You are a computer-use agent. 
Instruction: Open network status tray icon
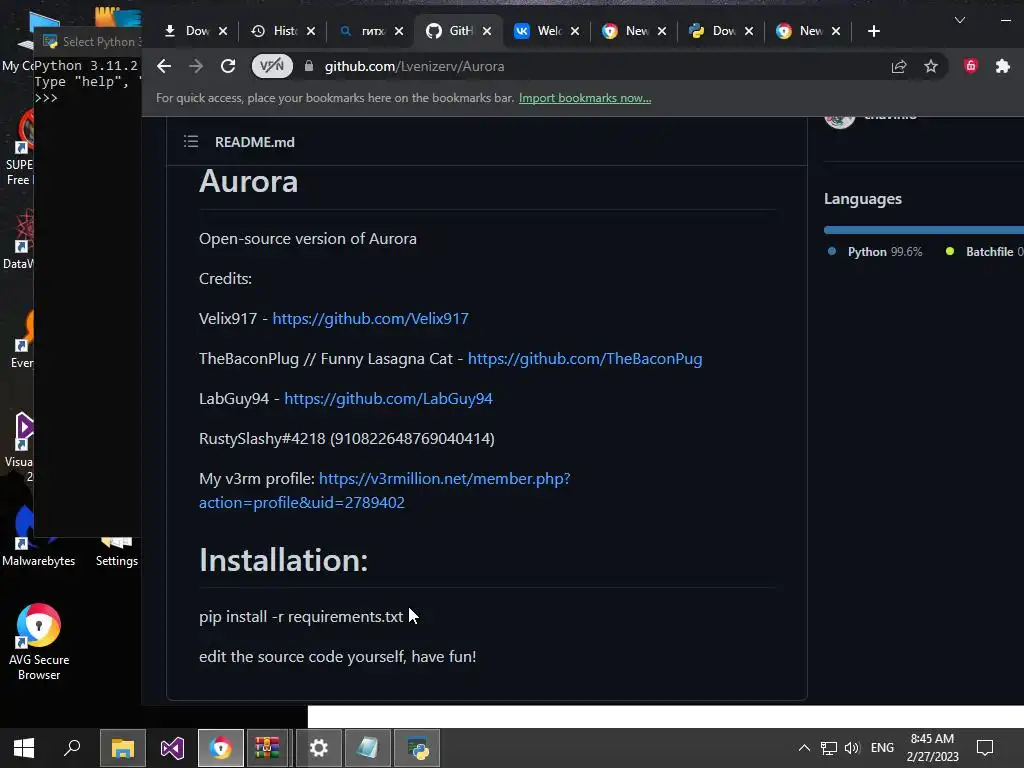[829, 748]
